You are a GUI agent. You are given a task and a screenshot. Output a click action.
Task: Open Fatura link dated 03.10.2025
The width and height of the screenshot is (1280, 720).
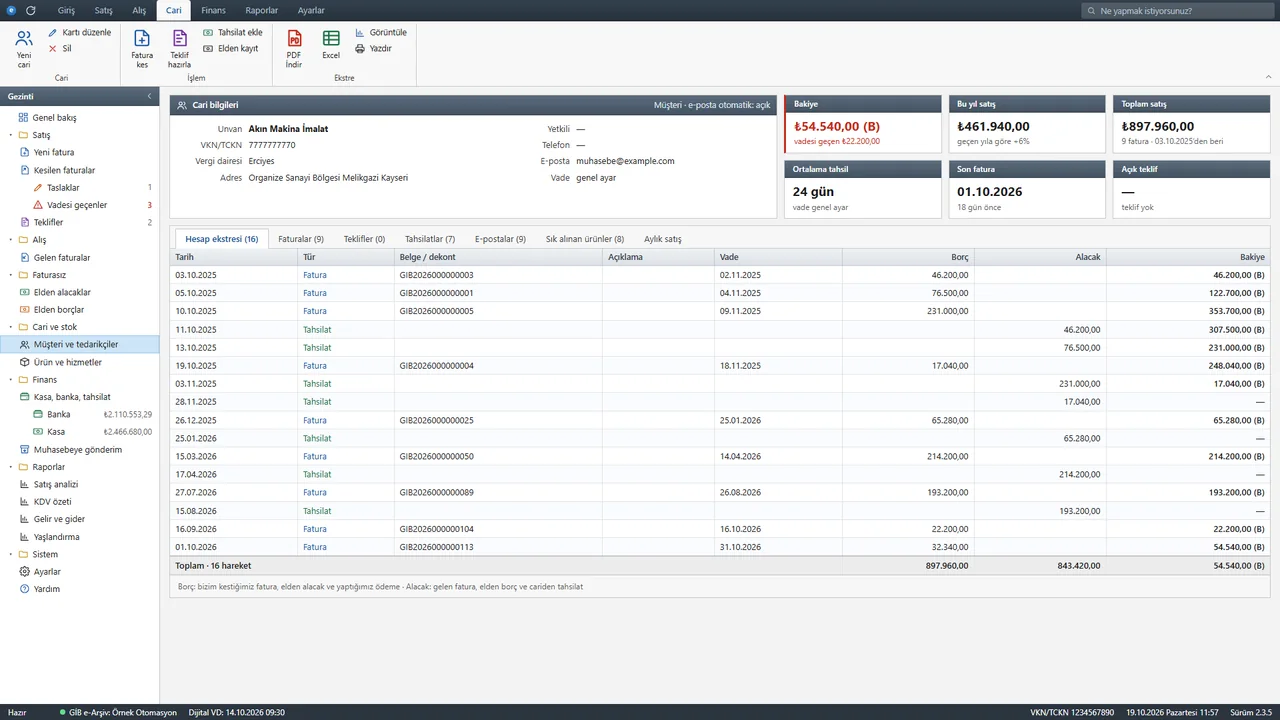pos(315,275)
